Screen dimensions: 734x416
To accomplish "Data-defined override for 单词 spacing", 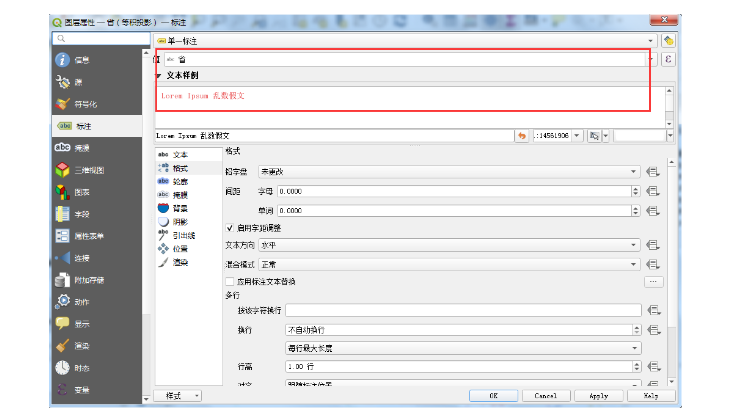I will pos(653,211).
